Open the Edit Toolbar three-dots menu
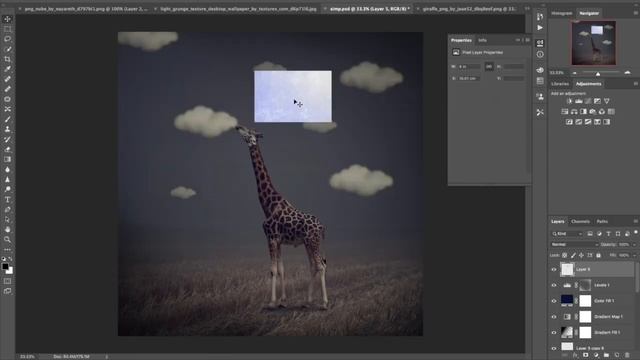640x360 pixels. point(7,249)
